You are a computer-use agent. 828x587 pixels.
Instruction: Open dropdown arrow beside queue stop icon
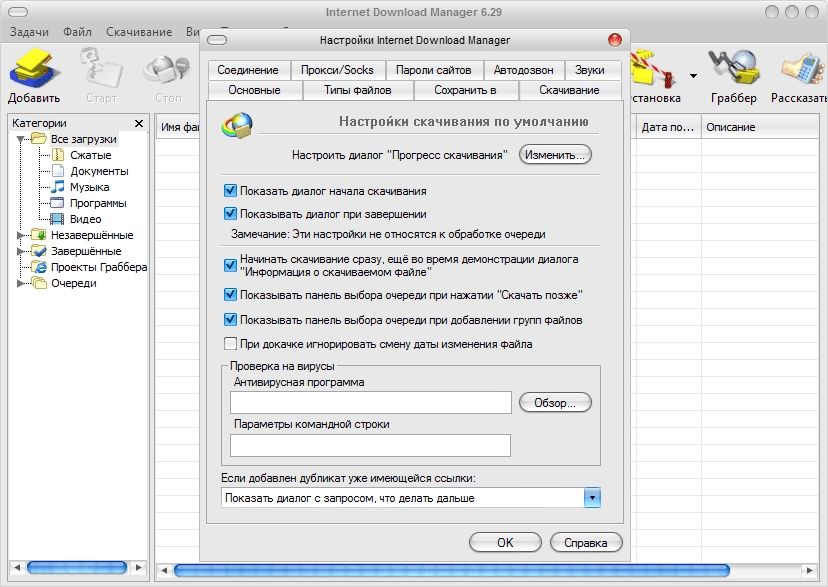click(x=693, y=76)
